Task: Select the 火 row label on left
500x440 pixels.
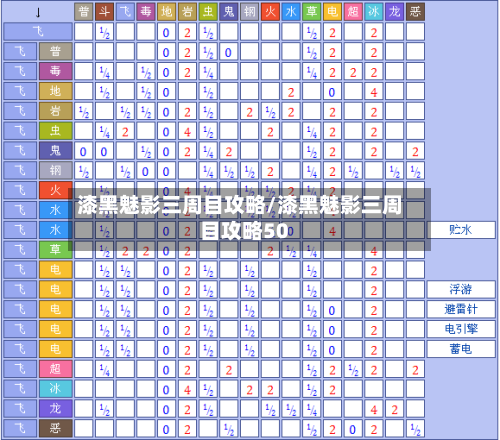Action: coord(55,190)
